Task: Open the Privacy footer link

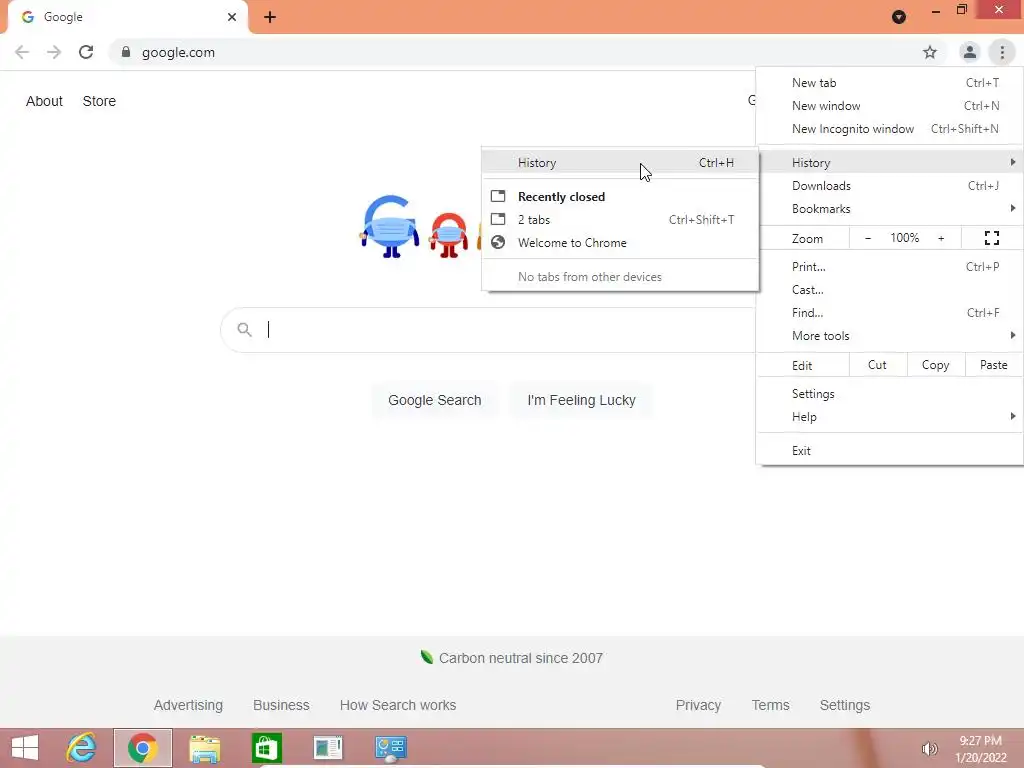Action: pos(698,705)
